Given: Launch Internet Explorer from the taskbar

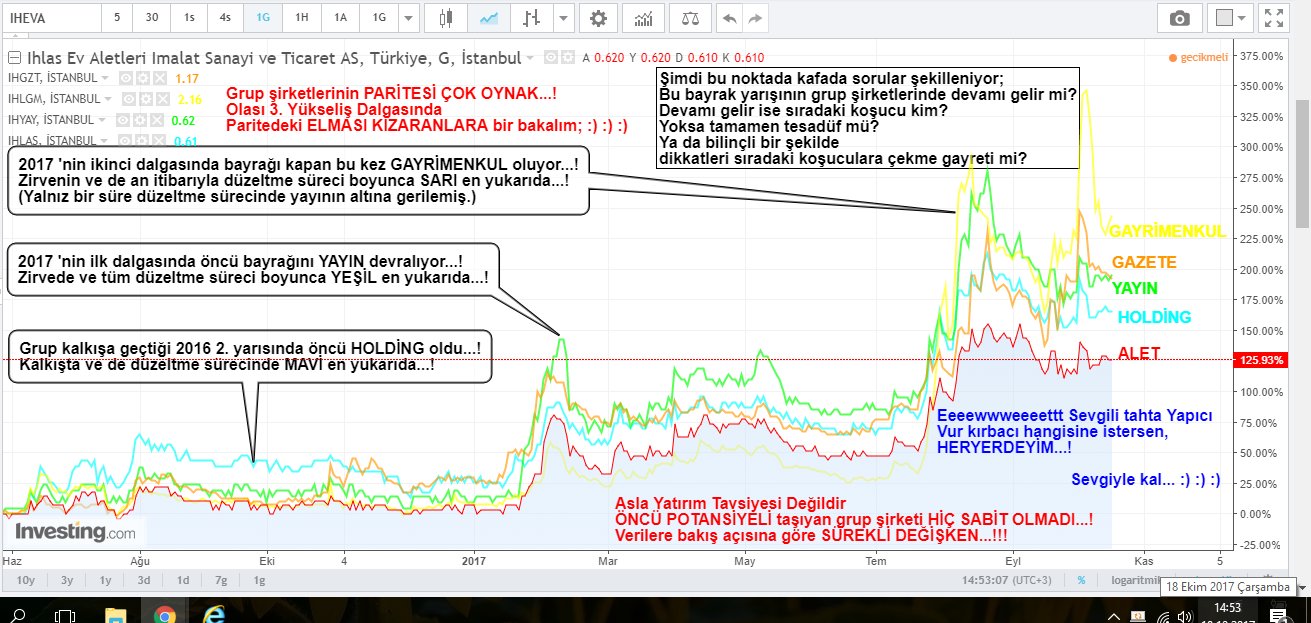Looking at the screenshot, I should pos(213,613).
